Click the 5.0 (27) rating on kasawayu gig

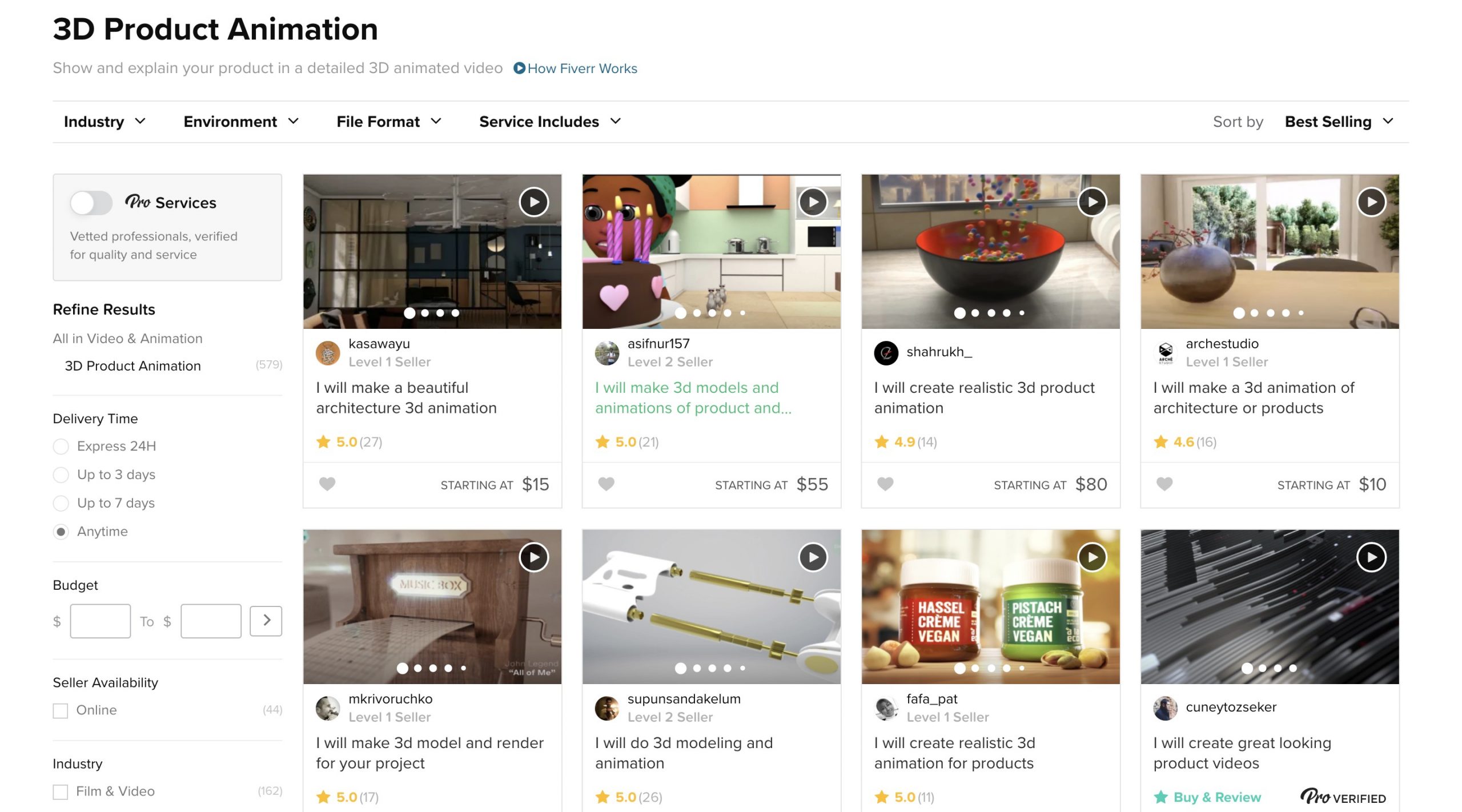coord(349,442)
